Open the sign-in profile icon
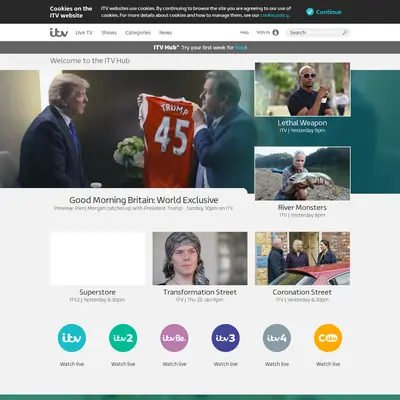The width and height of the screenshot is (400, 400). 275,32
